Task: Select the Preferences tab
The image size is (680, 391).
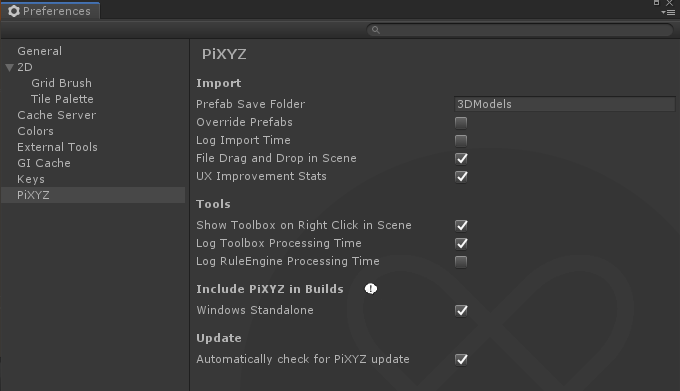Action: [50, 11]
